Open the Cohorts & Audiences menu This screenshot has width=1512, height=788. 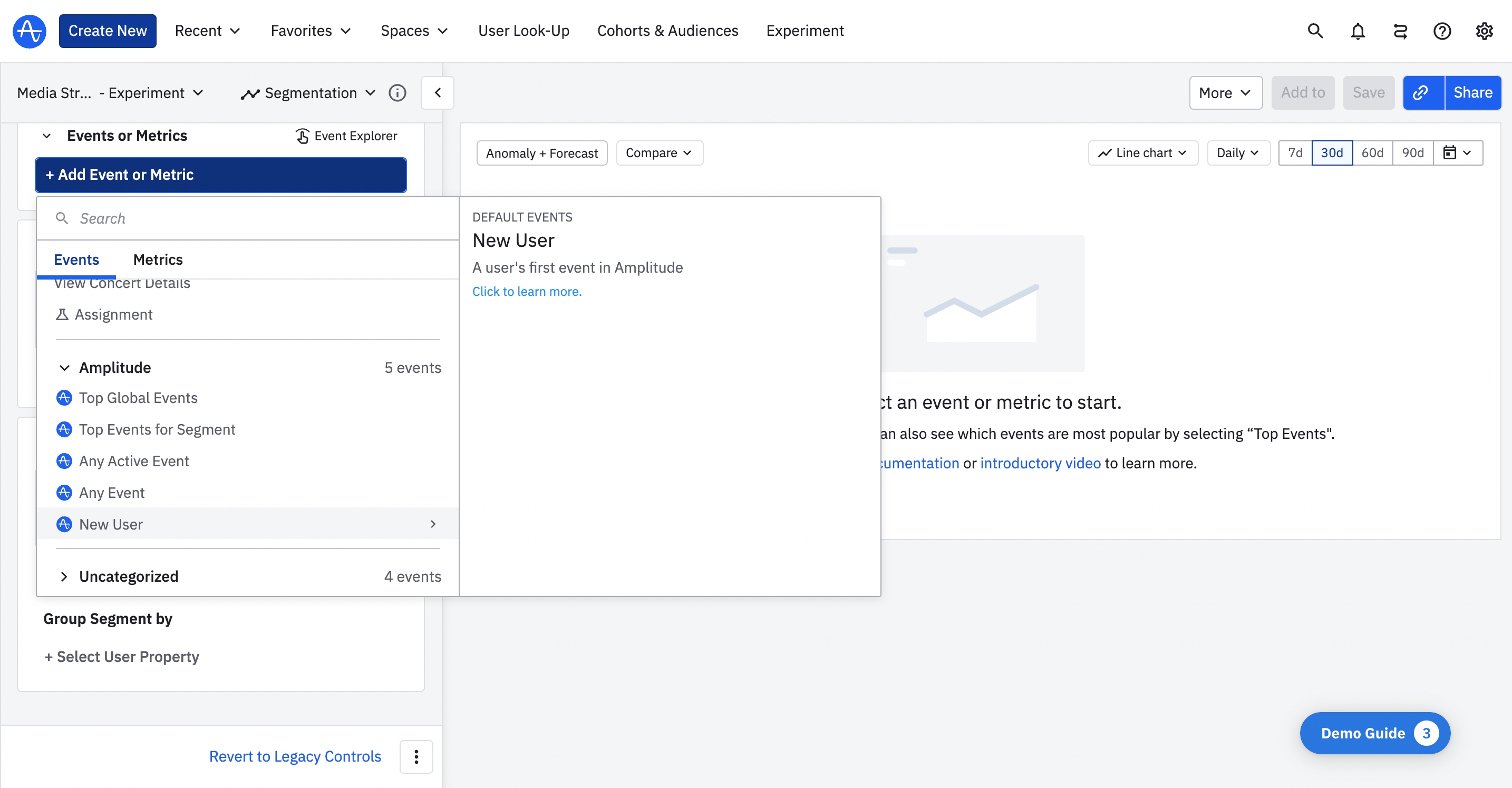point(667,31)
